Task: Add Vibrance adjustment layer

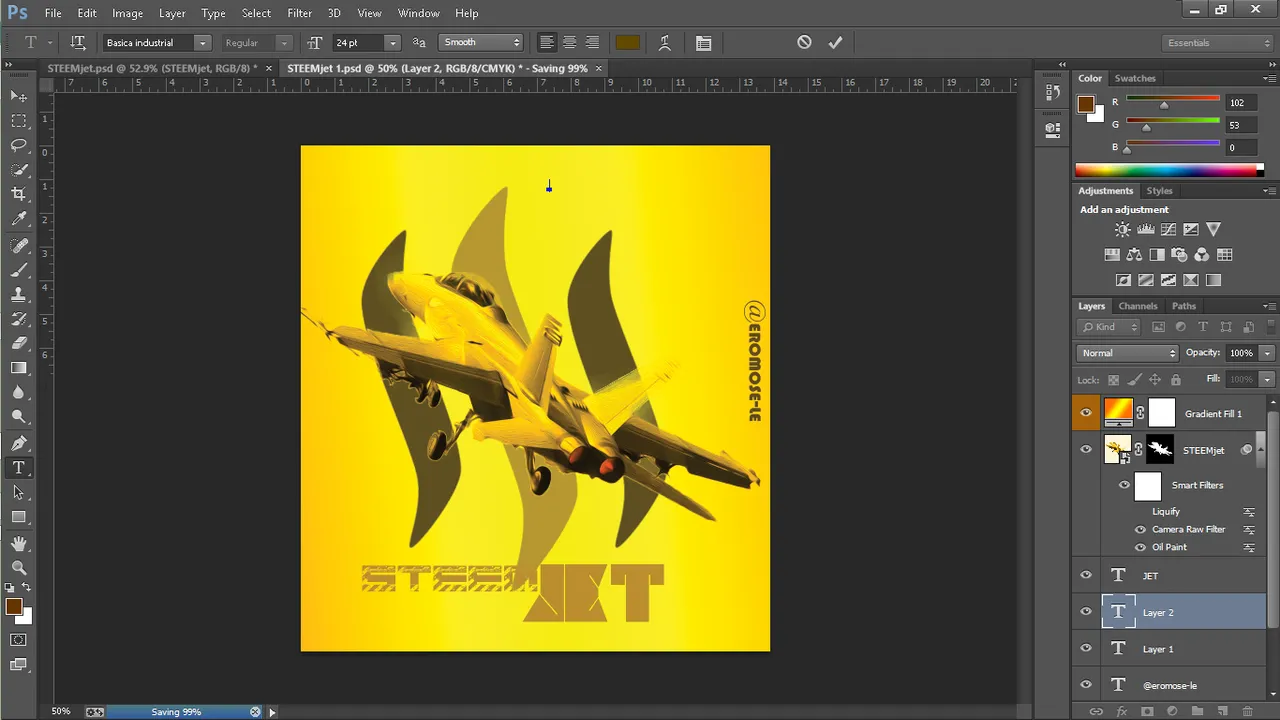Action: tap(1213, 230)
